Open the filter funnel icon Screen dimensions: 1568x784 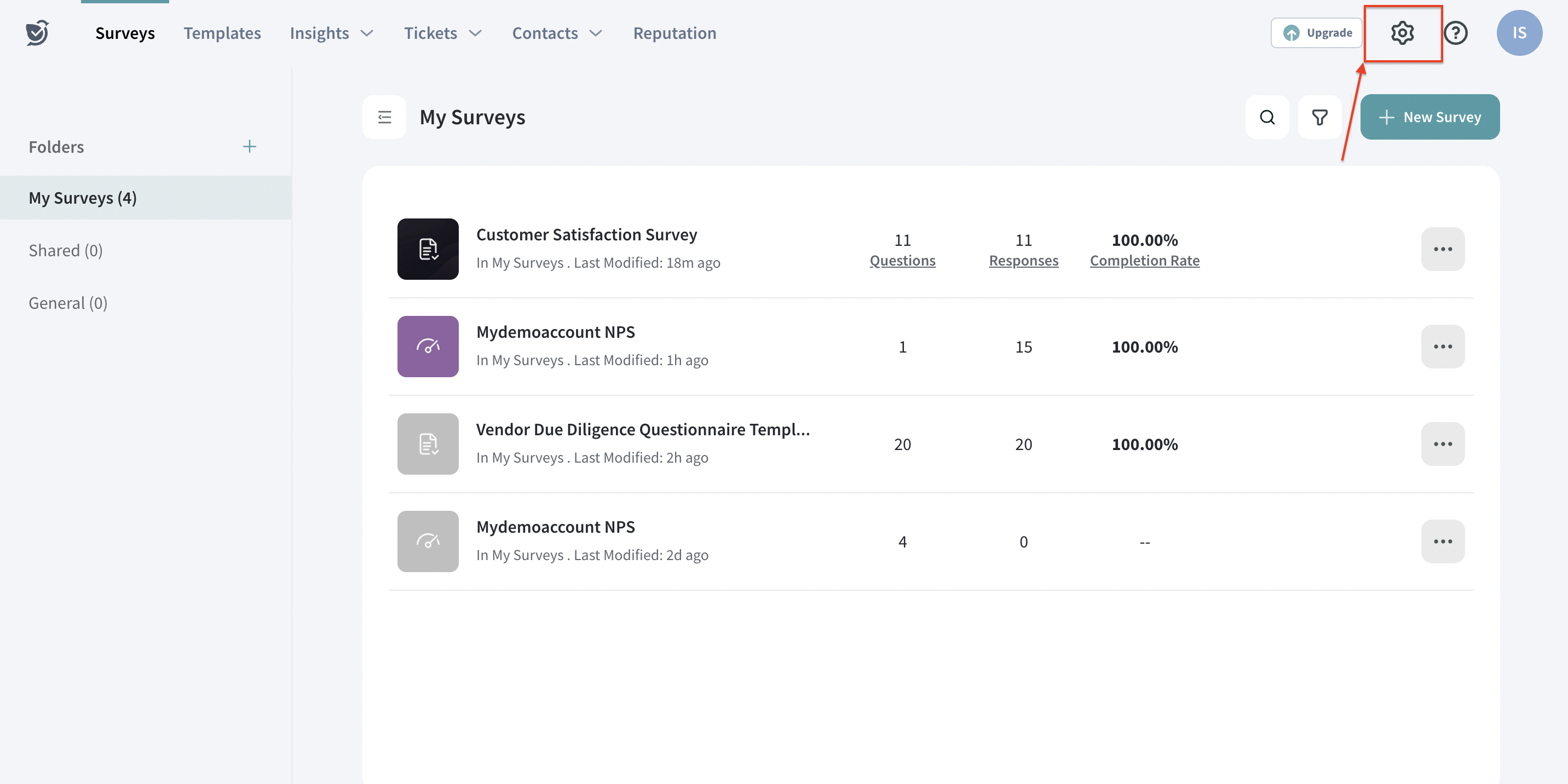(1319, 117)
